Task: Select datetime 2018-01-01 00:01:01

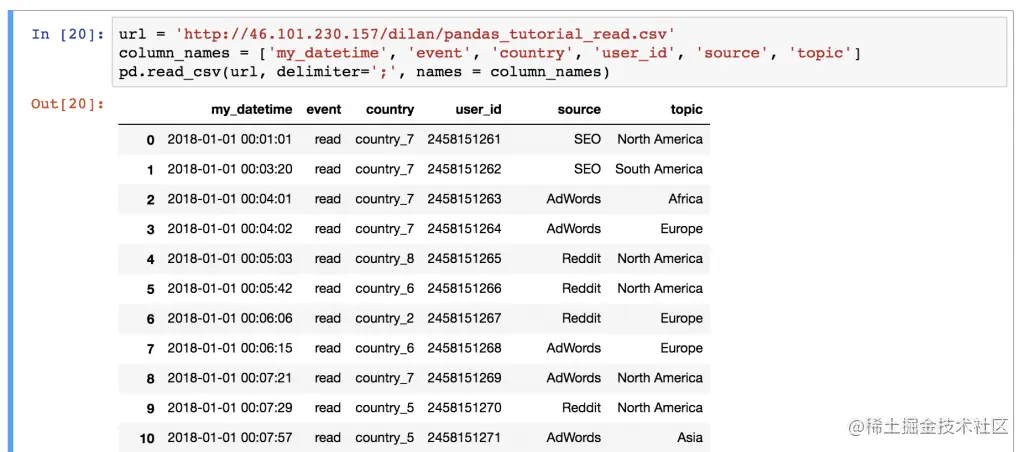Action: (x=230, y=139)
